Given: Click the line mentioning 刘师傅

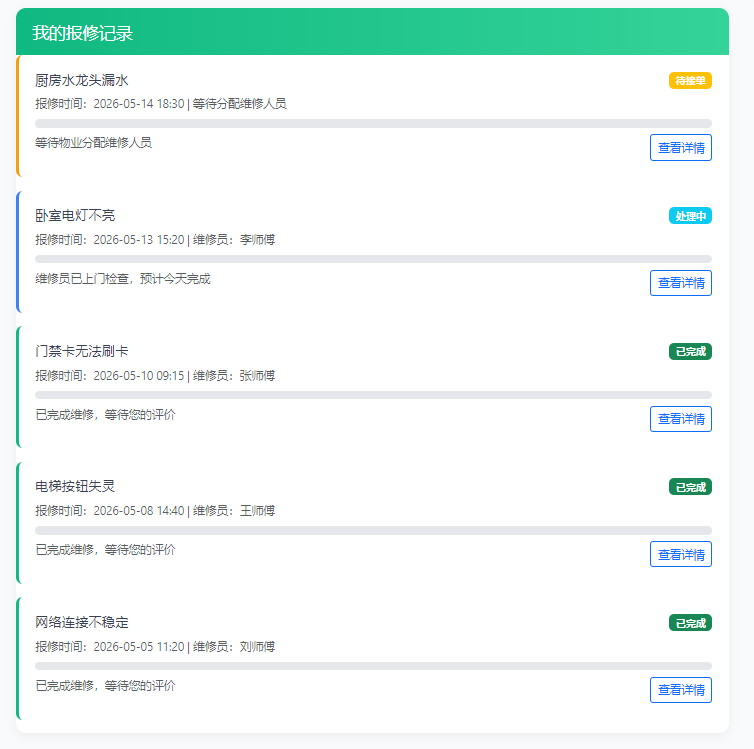Looking at the screenshot, I should [x=155, y=647].
